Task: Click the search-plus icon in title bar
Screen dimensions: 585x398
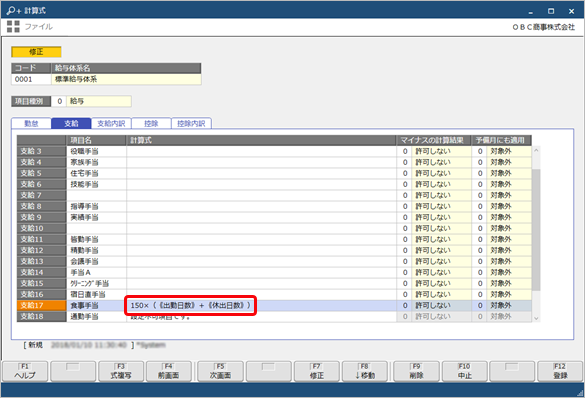Action: coord(14,10)
